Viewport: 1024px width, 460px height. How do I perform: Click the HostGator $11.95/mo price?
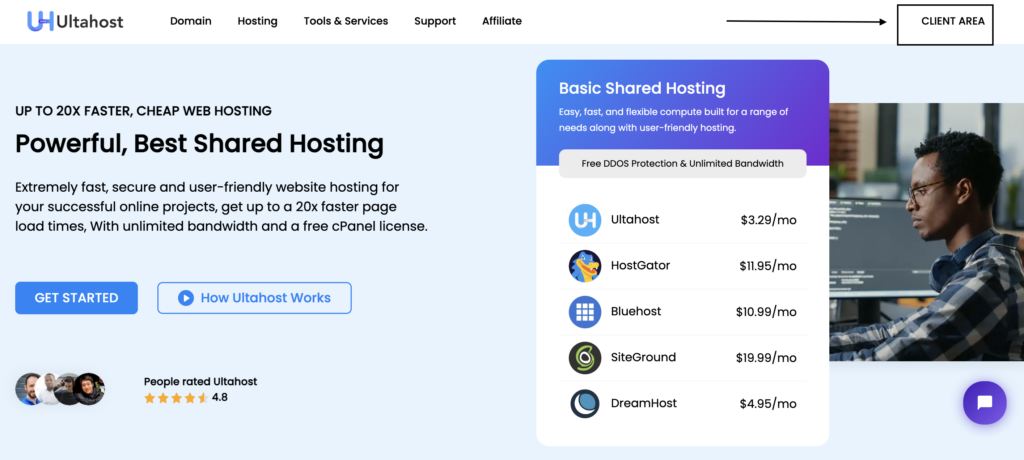[x=768, y=266]
